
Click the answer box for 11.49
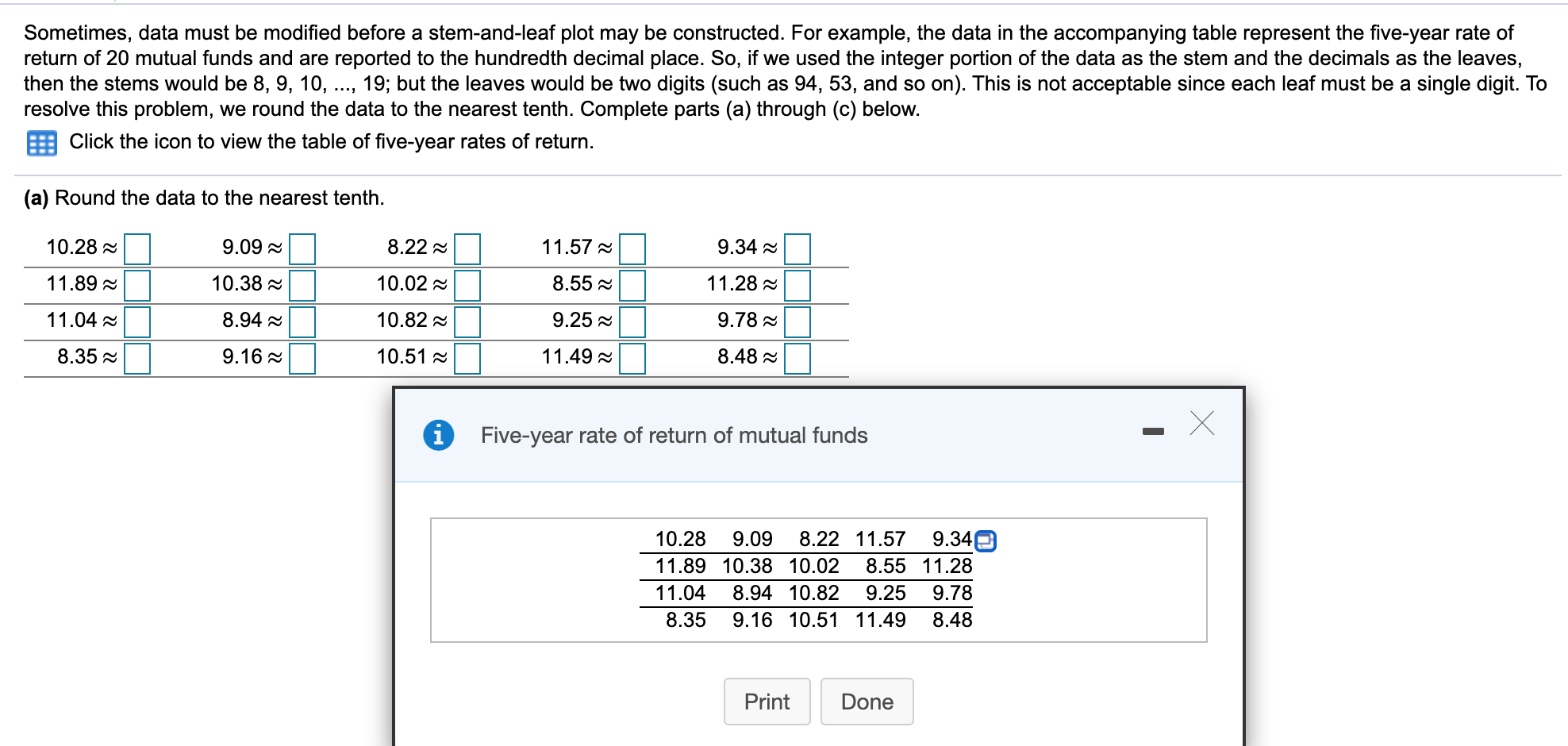631,358
